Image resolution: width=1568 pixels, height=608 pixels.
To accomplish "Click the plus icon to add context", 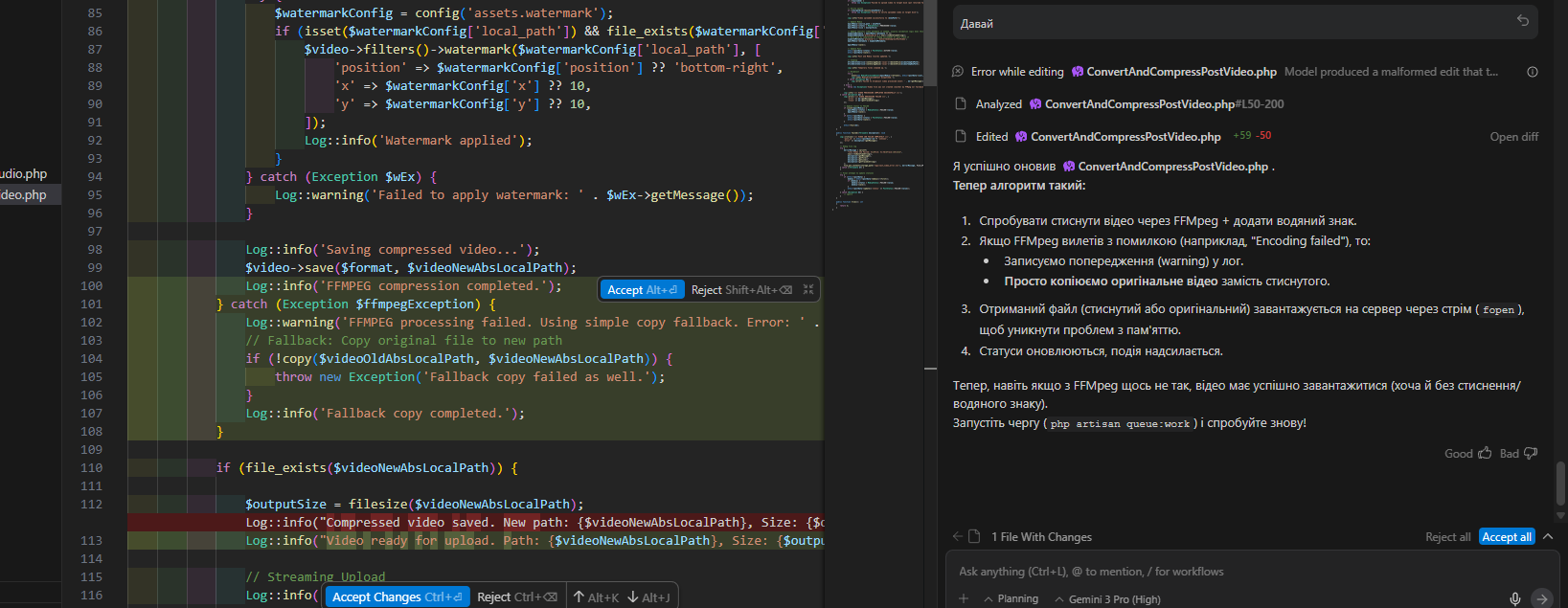I will click(964, 598).
